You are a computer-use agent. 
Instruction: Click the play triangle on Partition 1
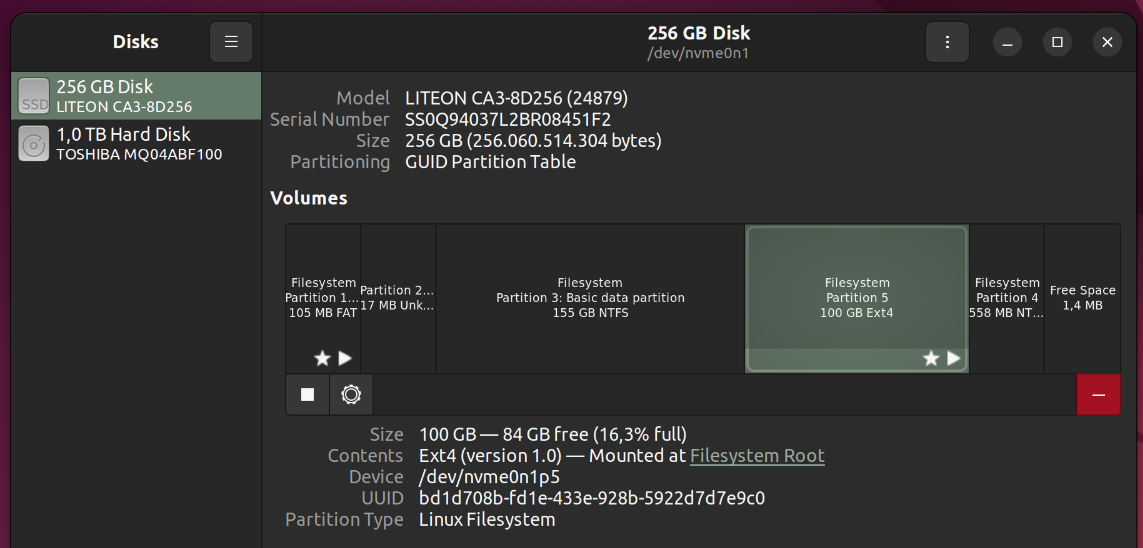346,358
